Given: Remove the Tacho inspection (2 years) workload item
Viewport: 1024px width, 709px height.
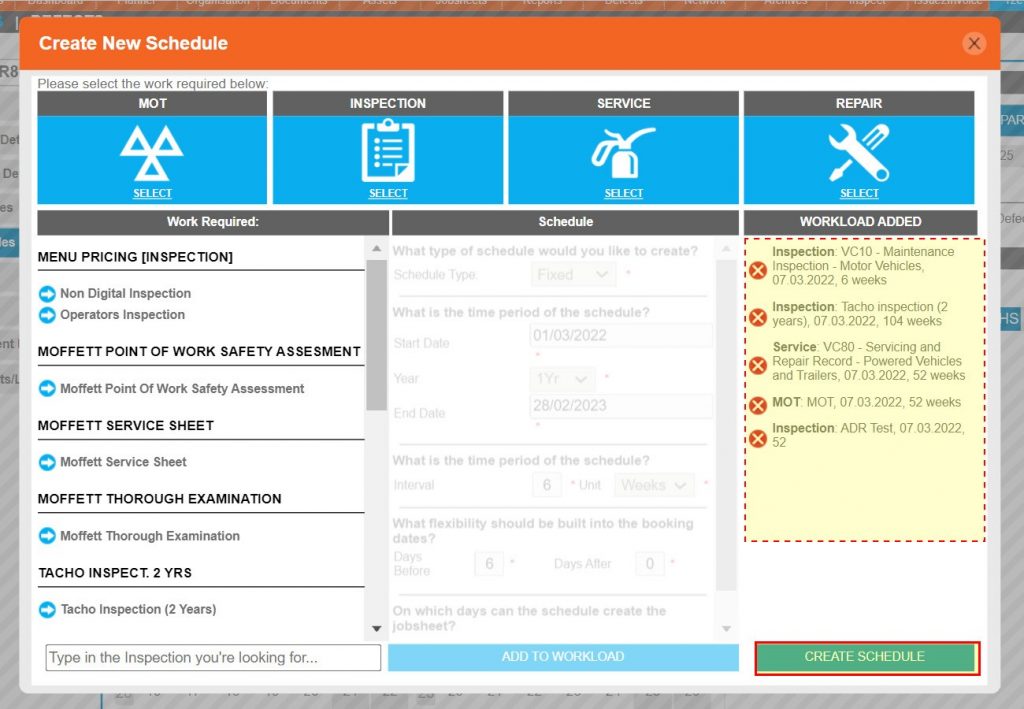Looking at the screenshot, I should [757, 314].
